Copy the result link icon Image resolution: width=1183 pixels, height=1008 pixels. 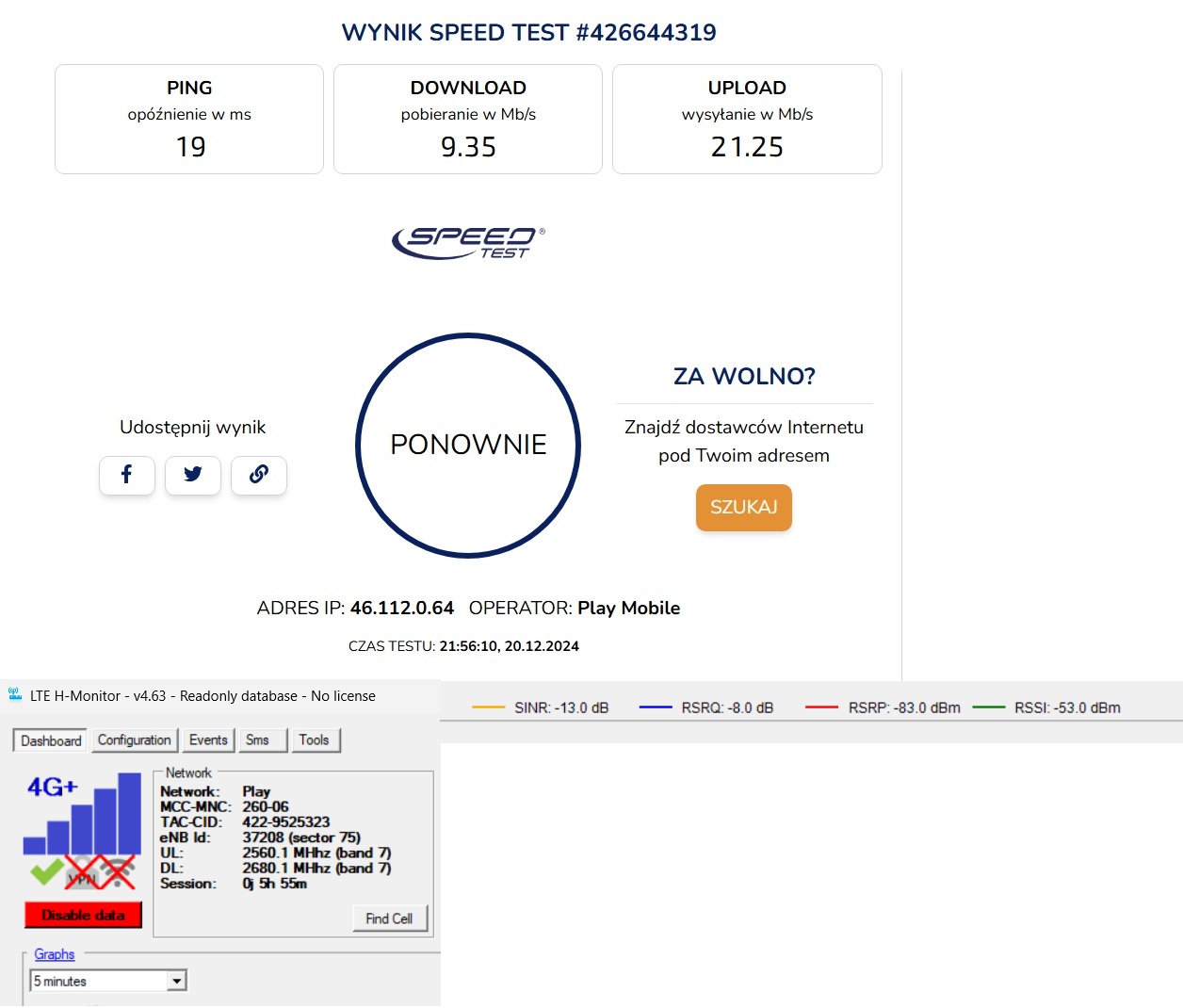click(x=259, y=475)
